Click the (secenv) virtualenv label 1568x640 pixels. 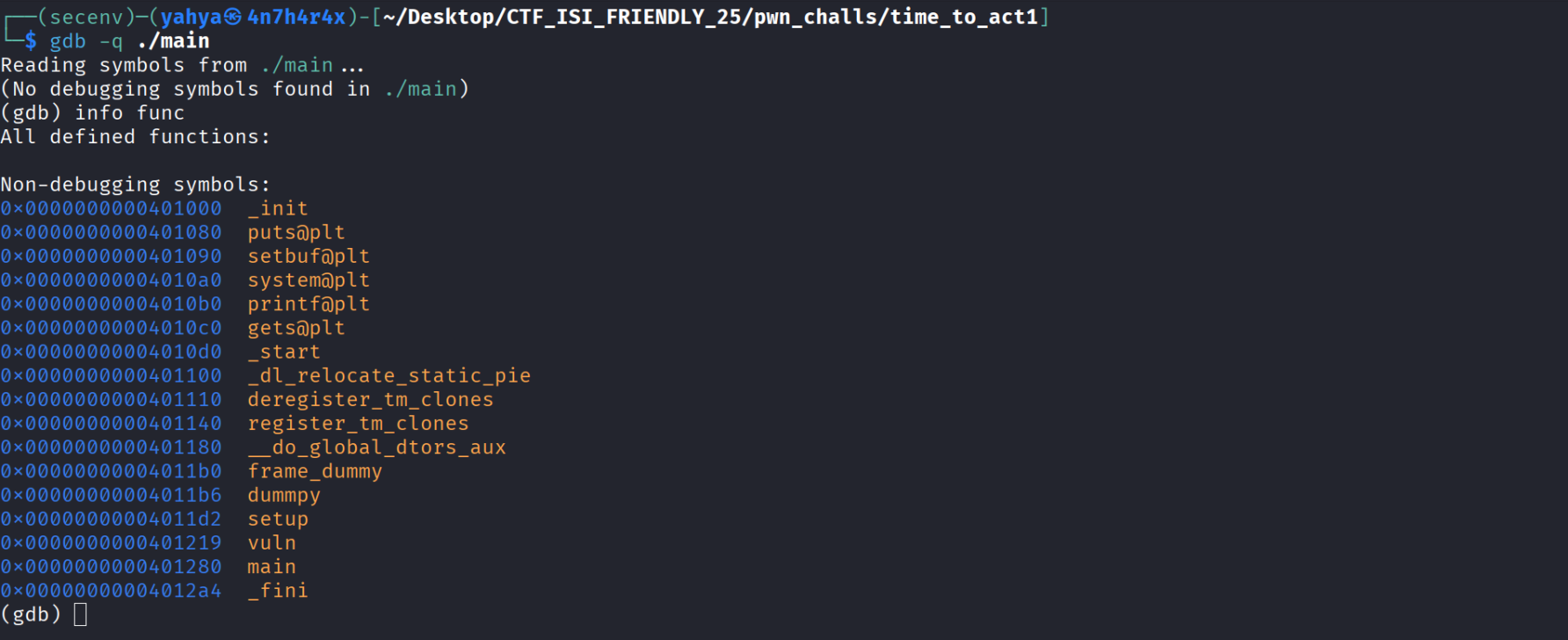pyautogui.click(x=85, y=17)
